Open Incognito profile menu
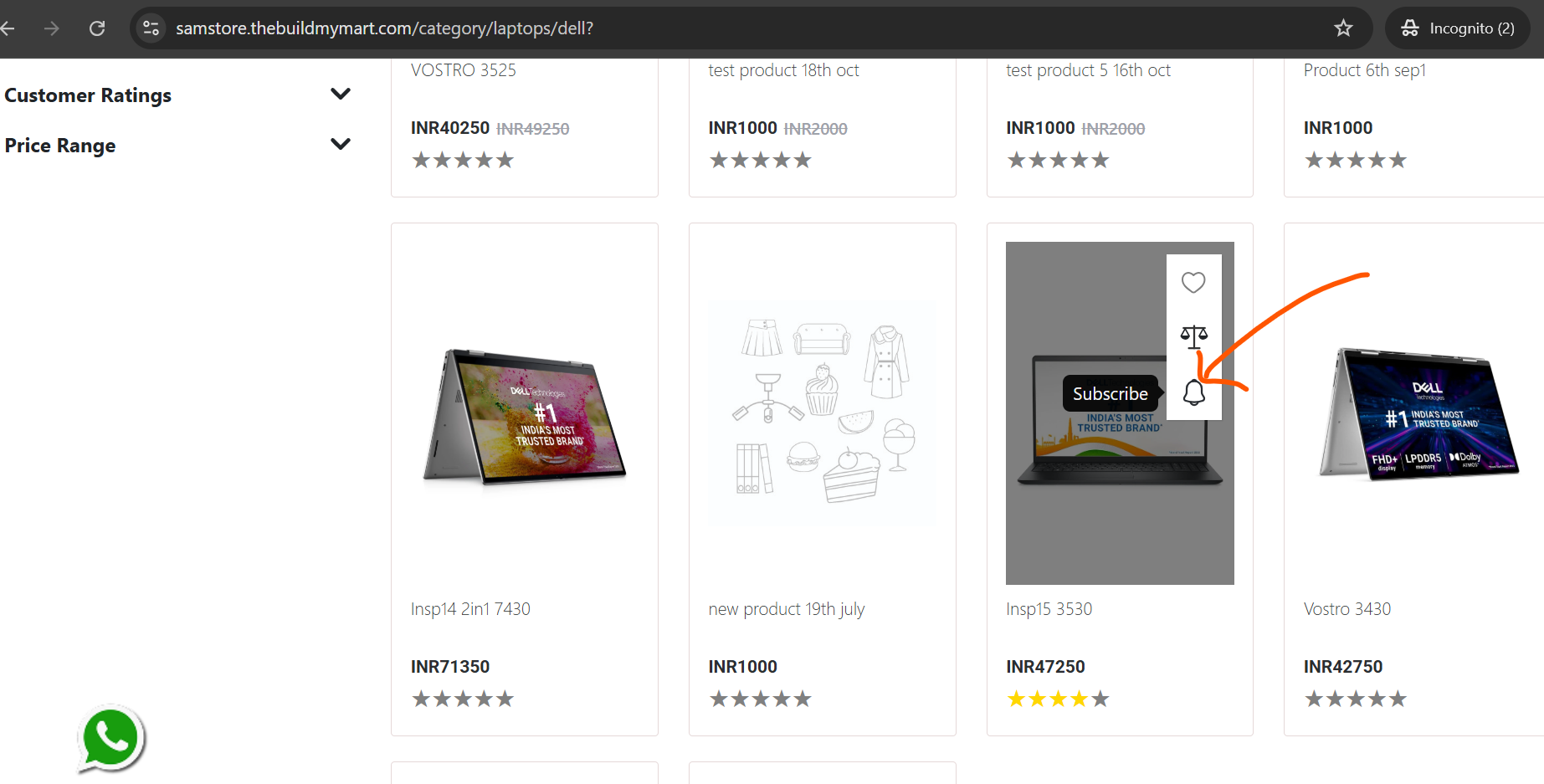The width and height of the screenshot is (1544, 784). (1458, 28)
